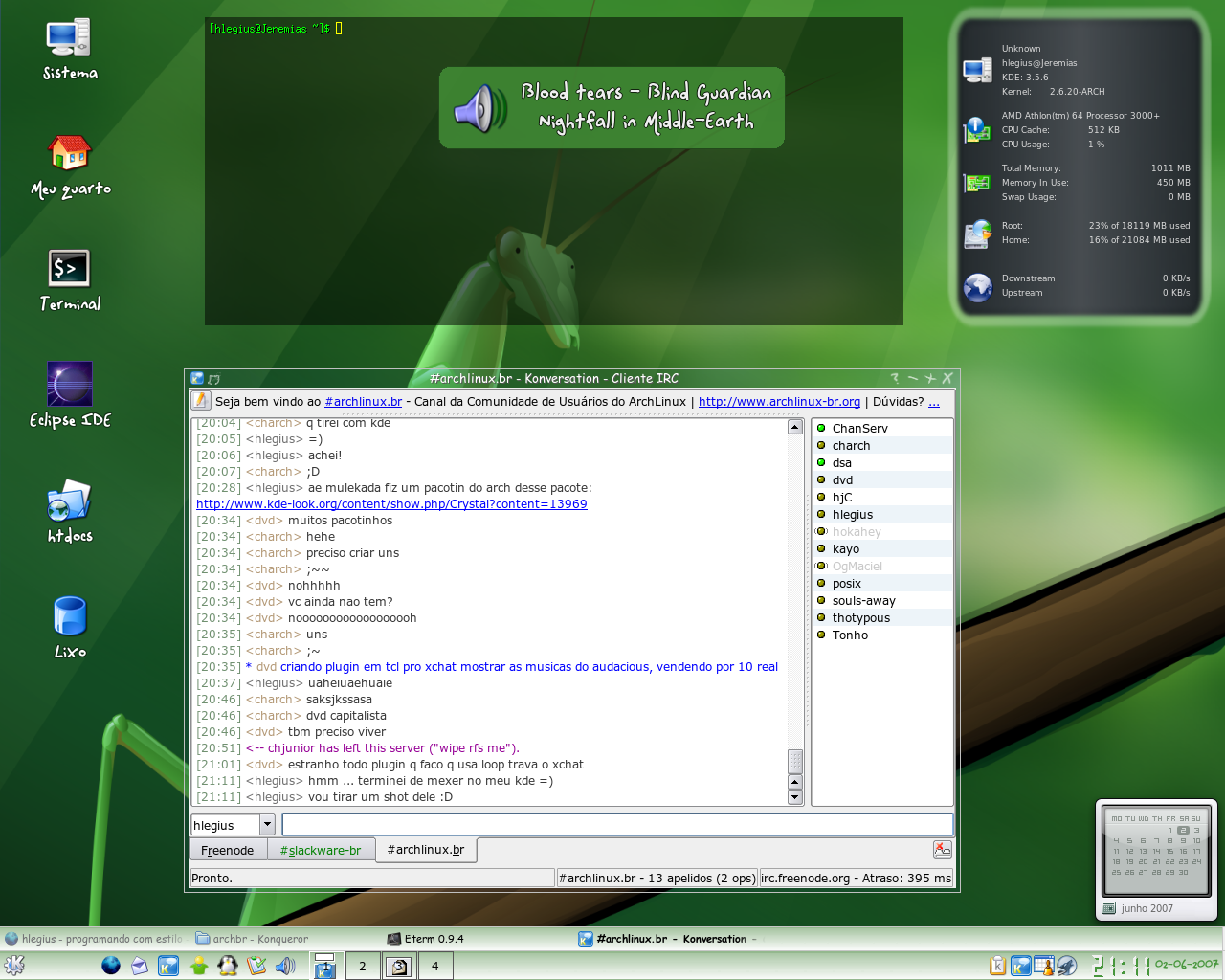Switch to virtual desktop 4
Image resolution: width=1225 pixels, height=980 pixels.
pos(434,966)
